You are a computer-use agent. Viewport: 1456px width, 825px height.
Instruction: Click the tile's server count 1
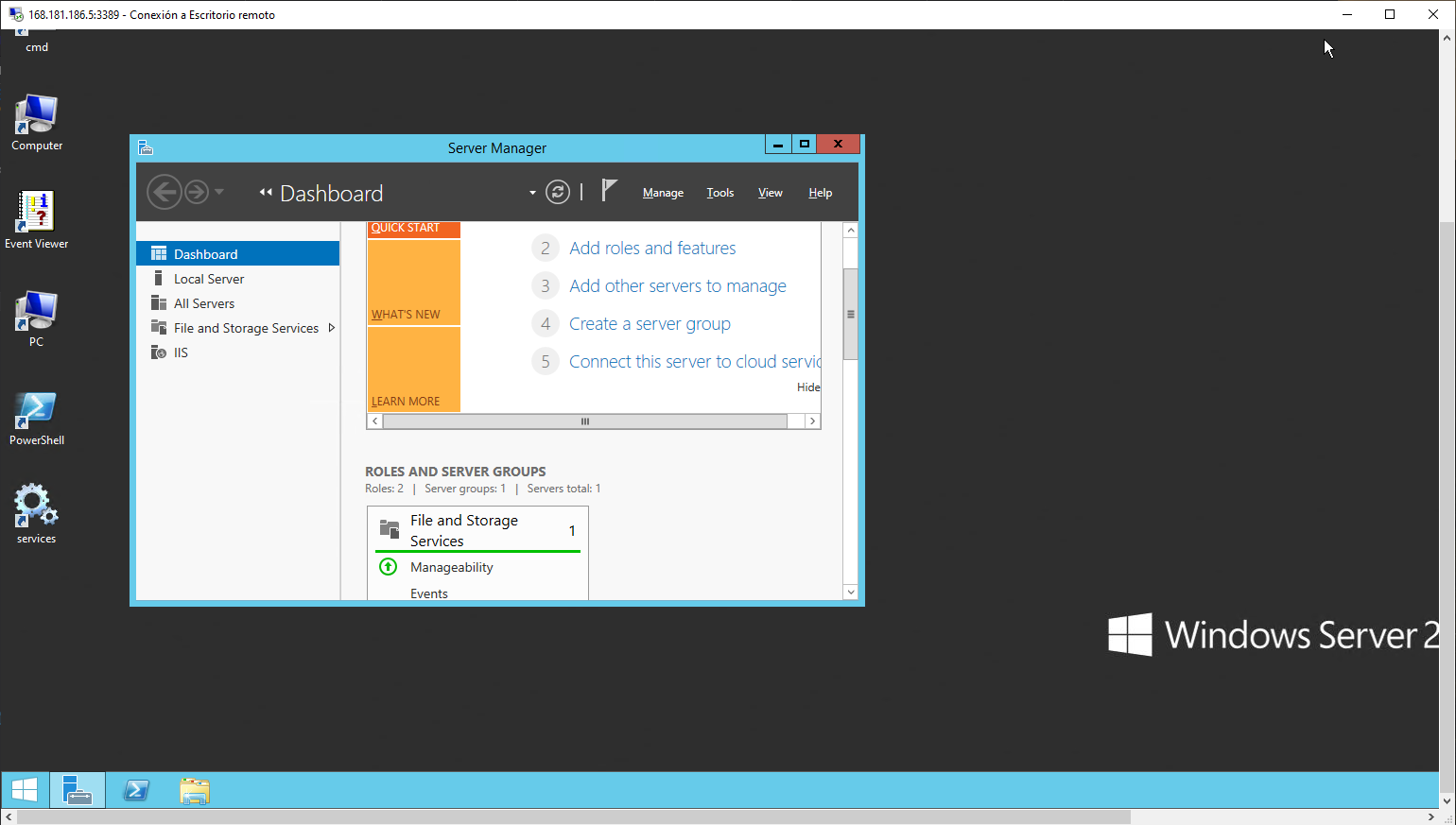[572, 530]
